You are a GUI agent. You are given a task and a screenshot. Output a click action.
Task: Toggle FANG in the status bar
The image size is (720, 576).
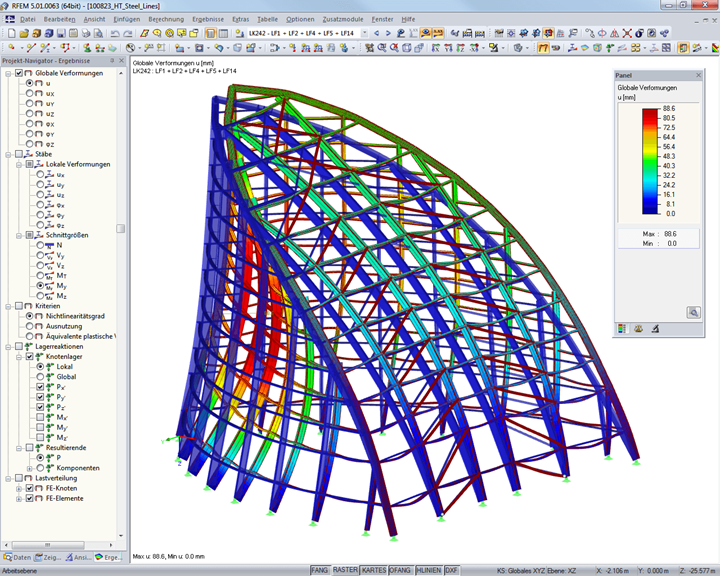(320, 570)
